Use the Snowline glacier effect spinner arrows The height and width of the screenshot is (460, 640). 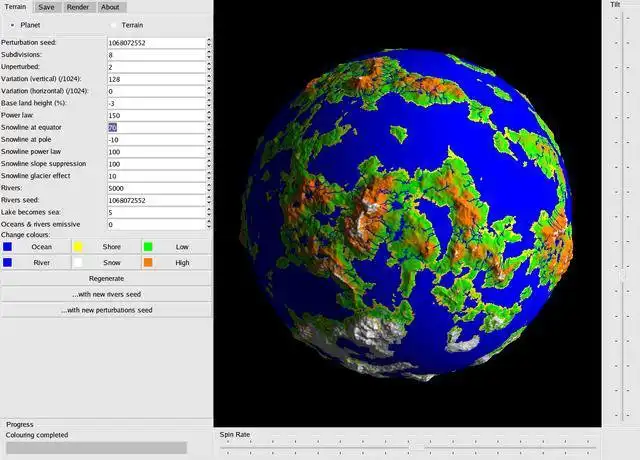click(x=209, y=176)
